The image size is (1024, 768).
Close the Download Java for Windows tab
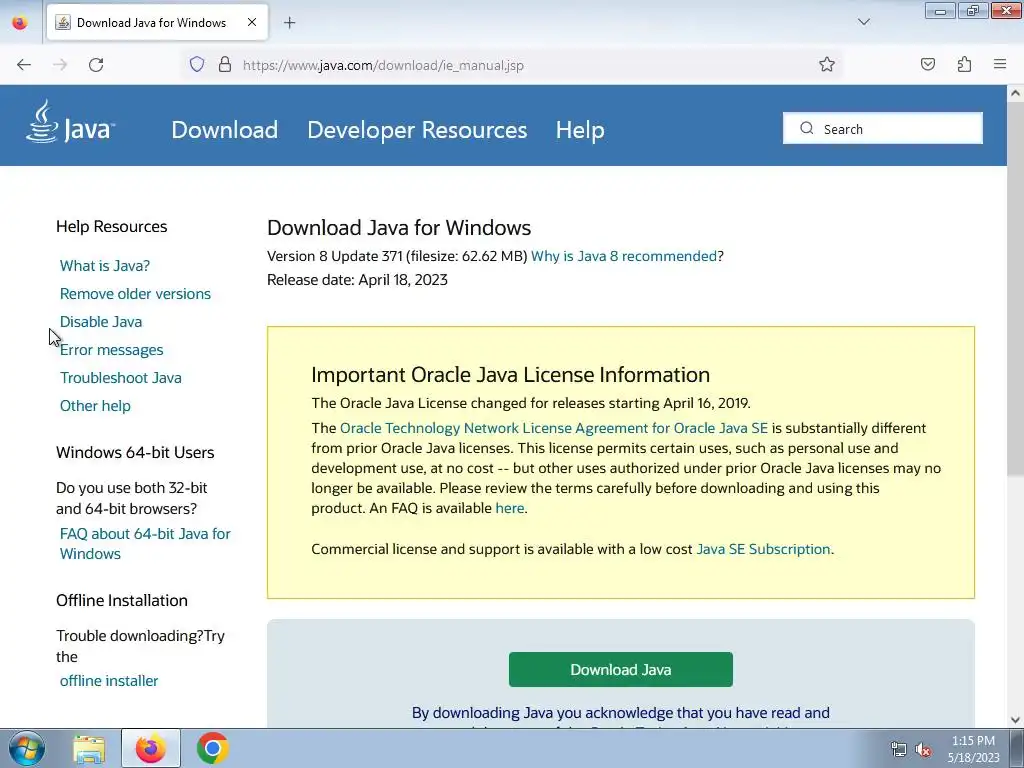(252, 23)
